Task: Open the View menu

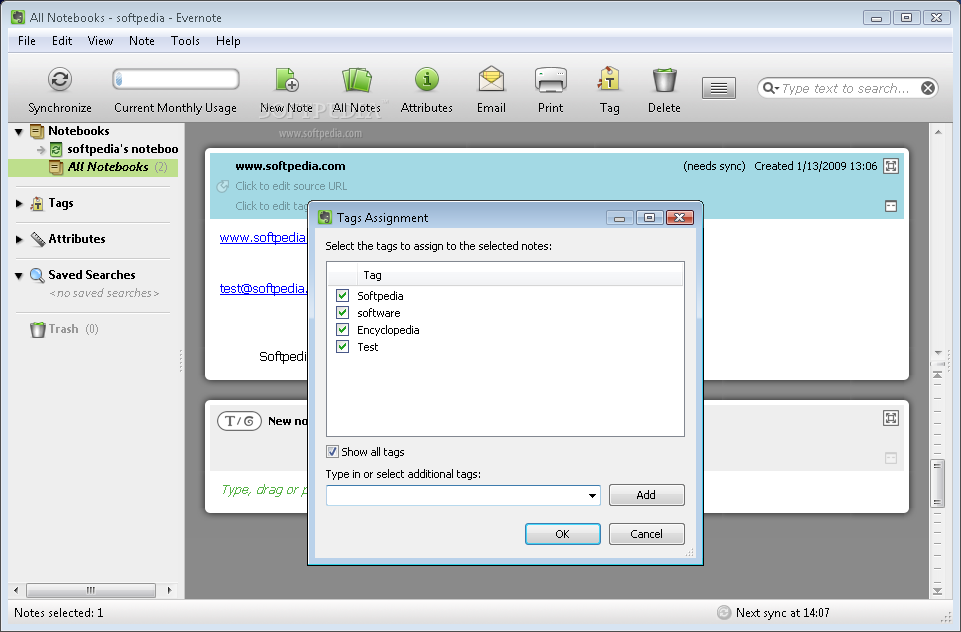Action: click(x=101, y=41)
